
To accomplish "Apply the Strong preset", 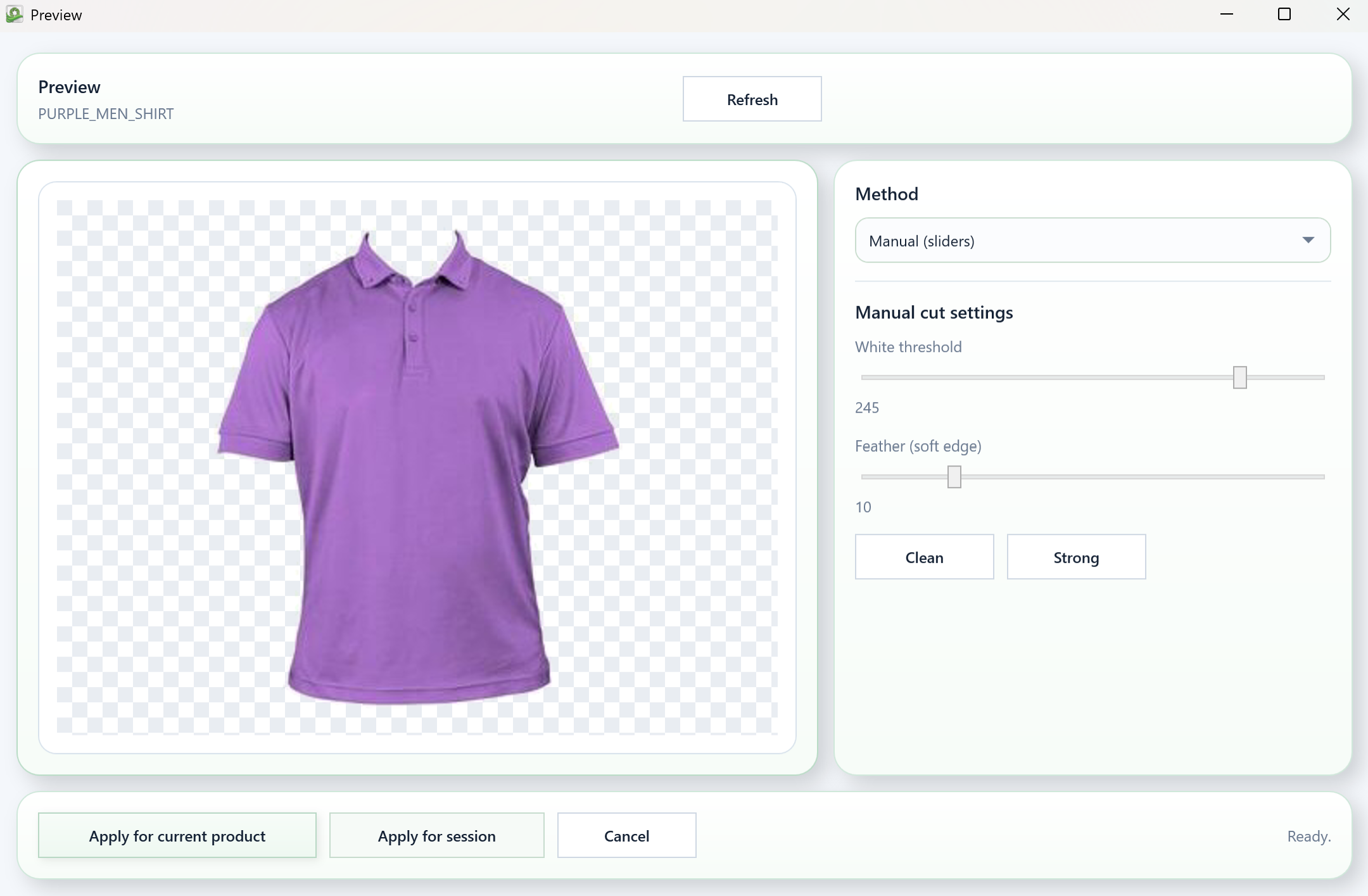I will (1076, 557).
